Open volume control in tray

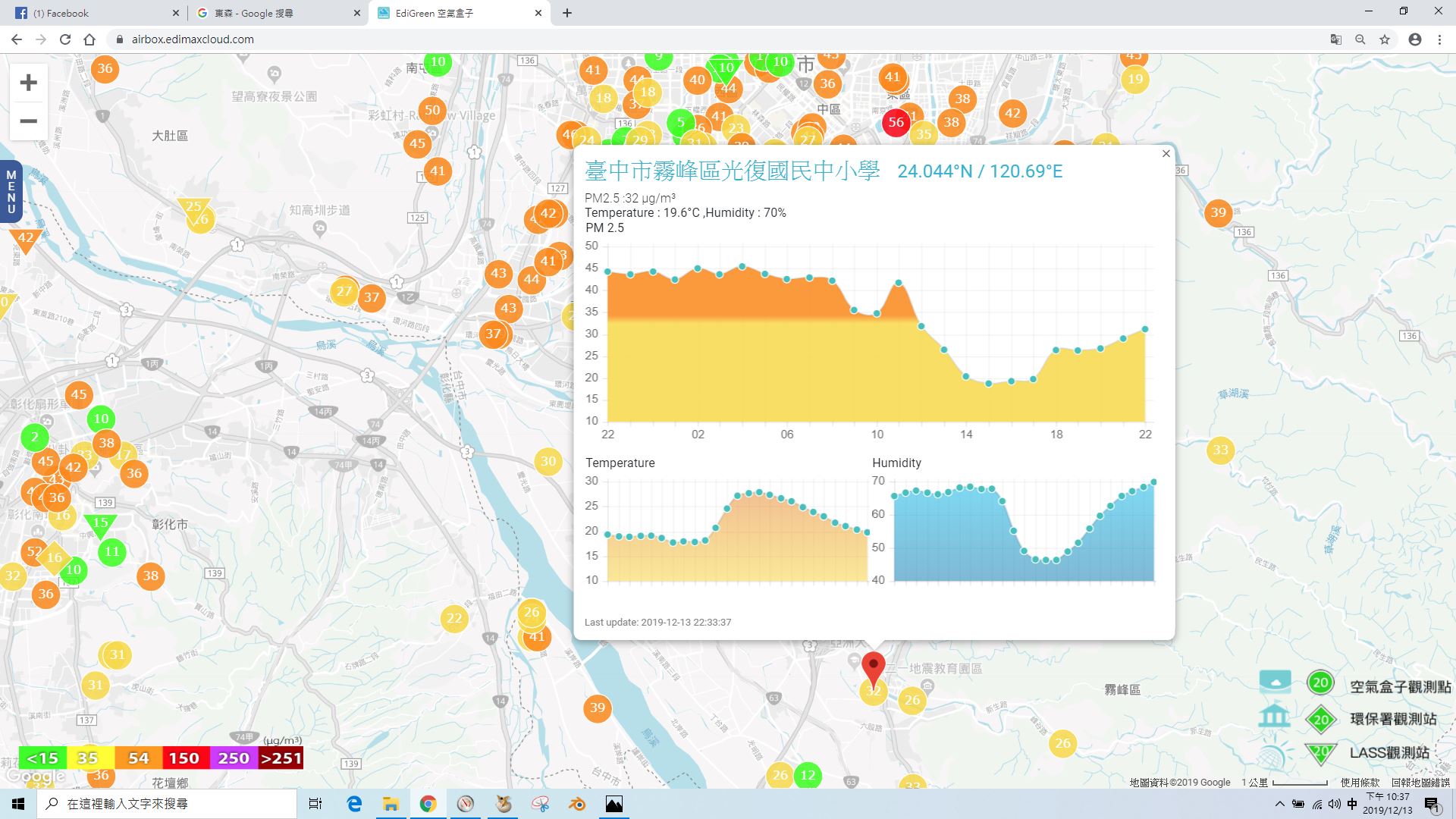pyautogui.click(x=1335, y=804)
